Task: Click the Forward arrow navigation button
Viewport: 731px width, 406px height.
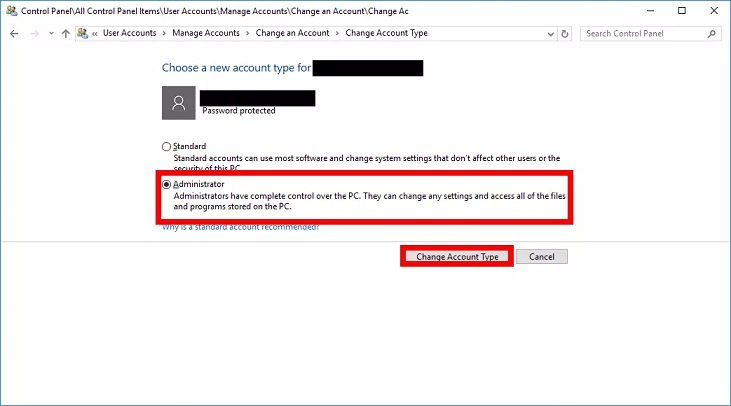Action: coord(34,33)
